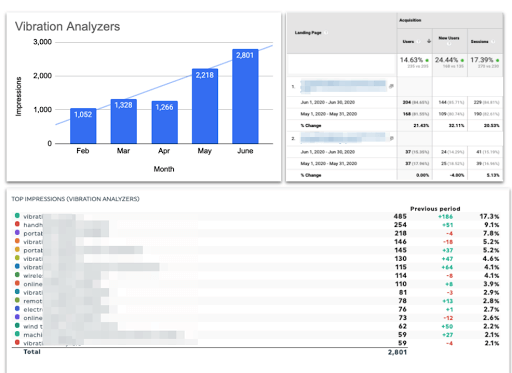Click the Vibration Analyzers chart title
Image resolution: width=512 pixels, height=373 pixels.
[x=67, y=26]
